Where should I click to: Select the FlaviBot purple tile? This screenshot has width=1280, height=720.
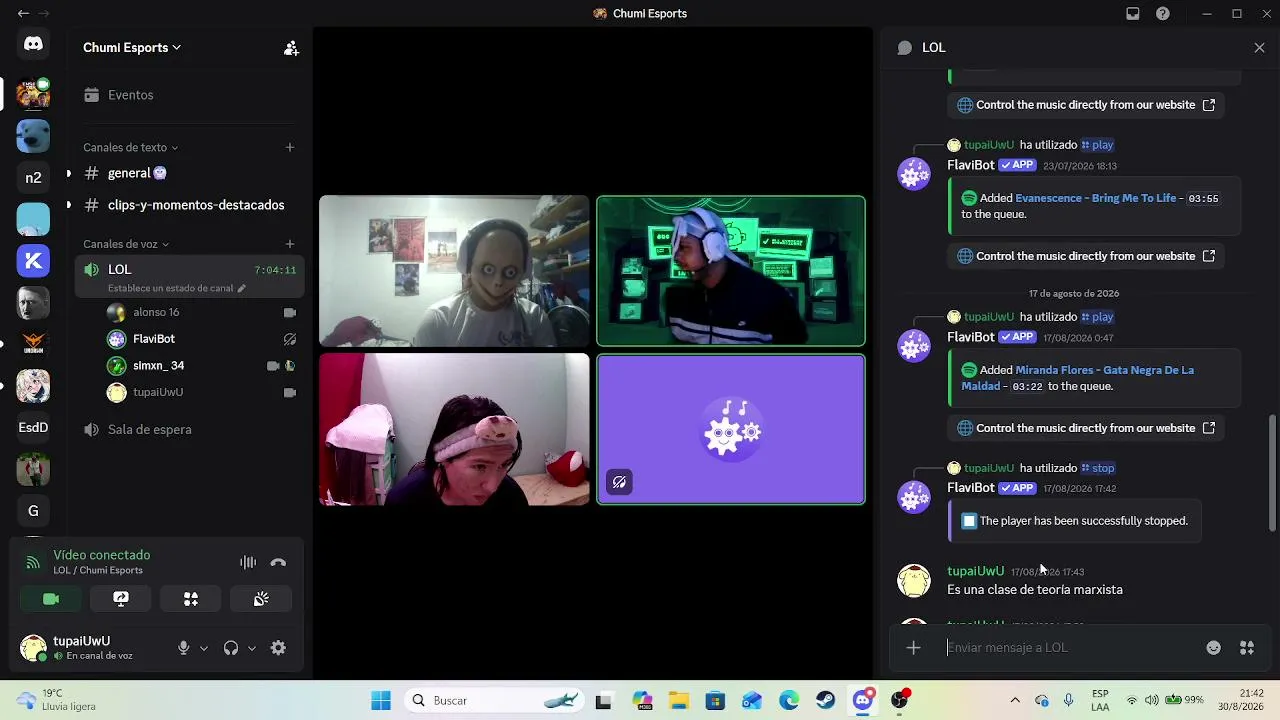[731, 429]
